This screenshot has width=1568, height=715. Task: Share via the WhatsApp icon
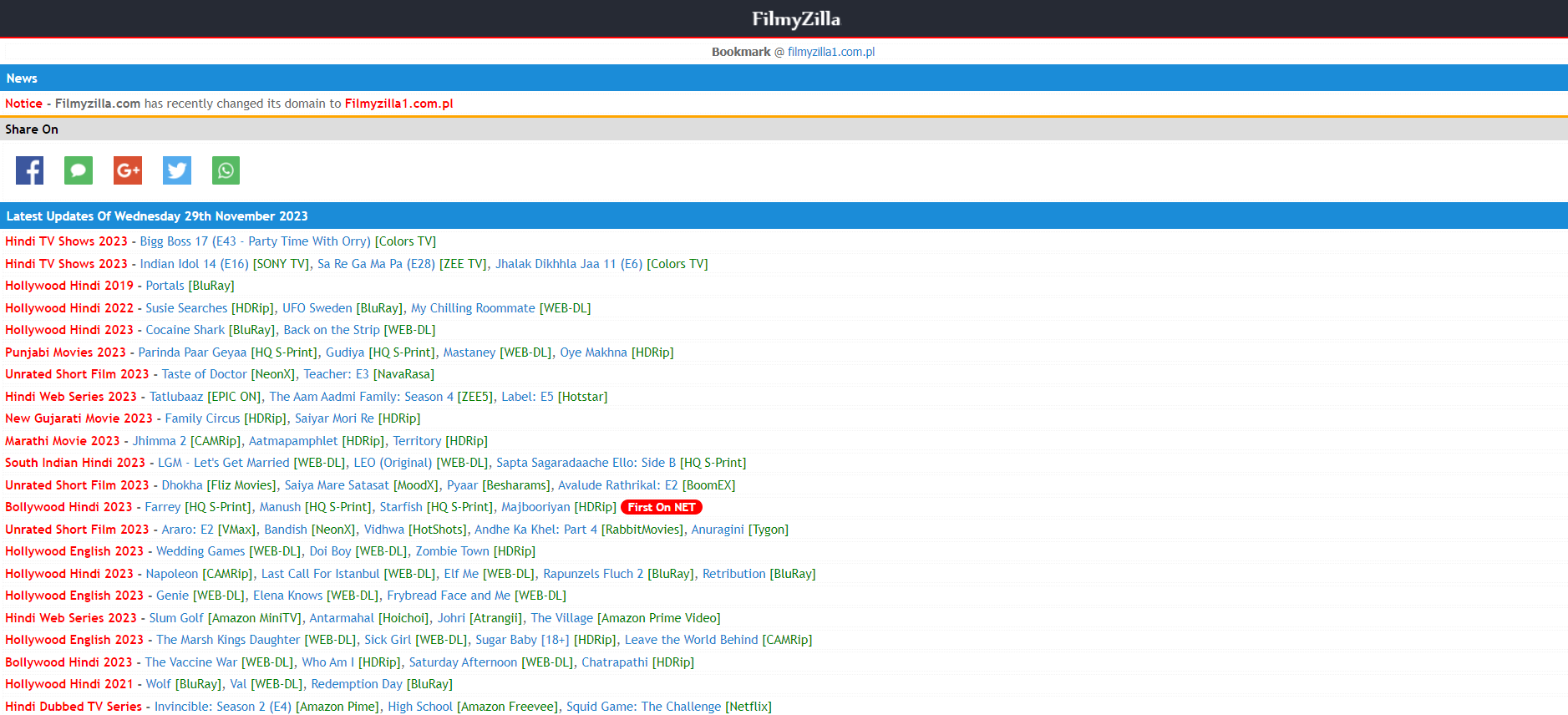click(x=226, y=170)
